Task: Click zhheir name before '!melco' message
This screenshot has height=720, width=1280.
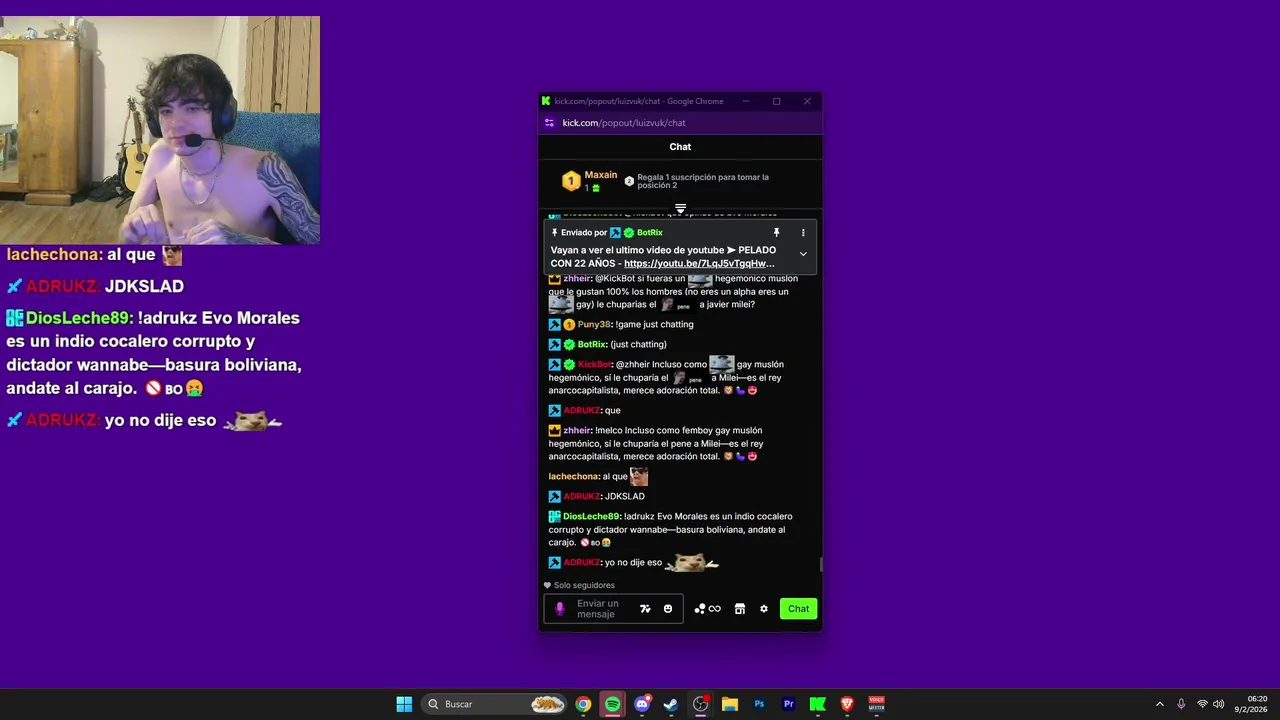Action: click(x=577, y=430)
